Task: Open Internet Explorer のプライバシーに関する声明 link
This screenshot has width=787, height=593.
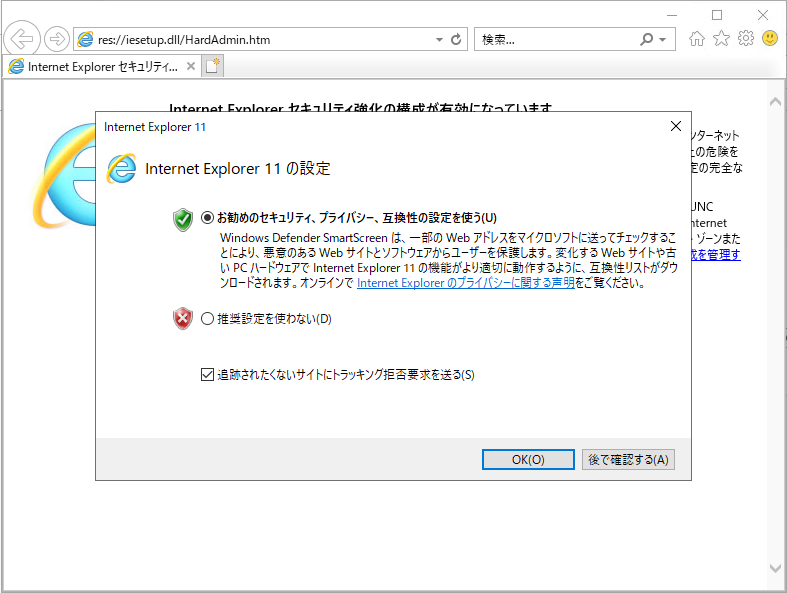Action: click(466, 283)
